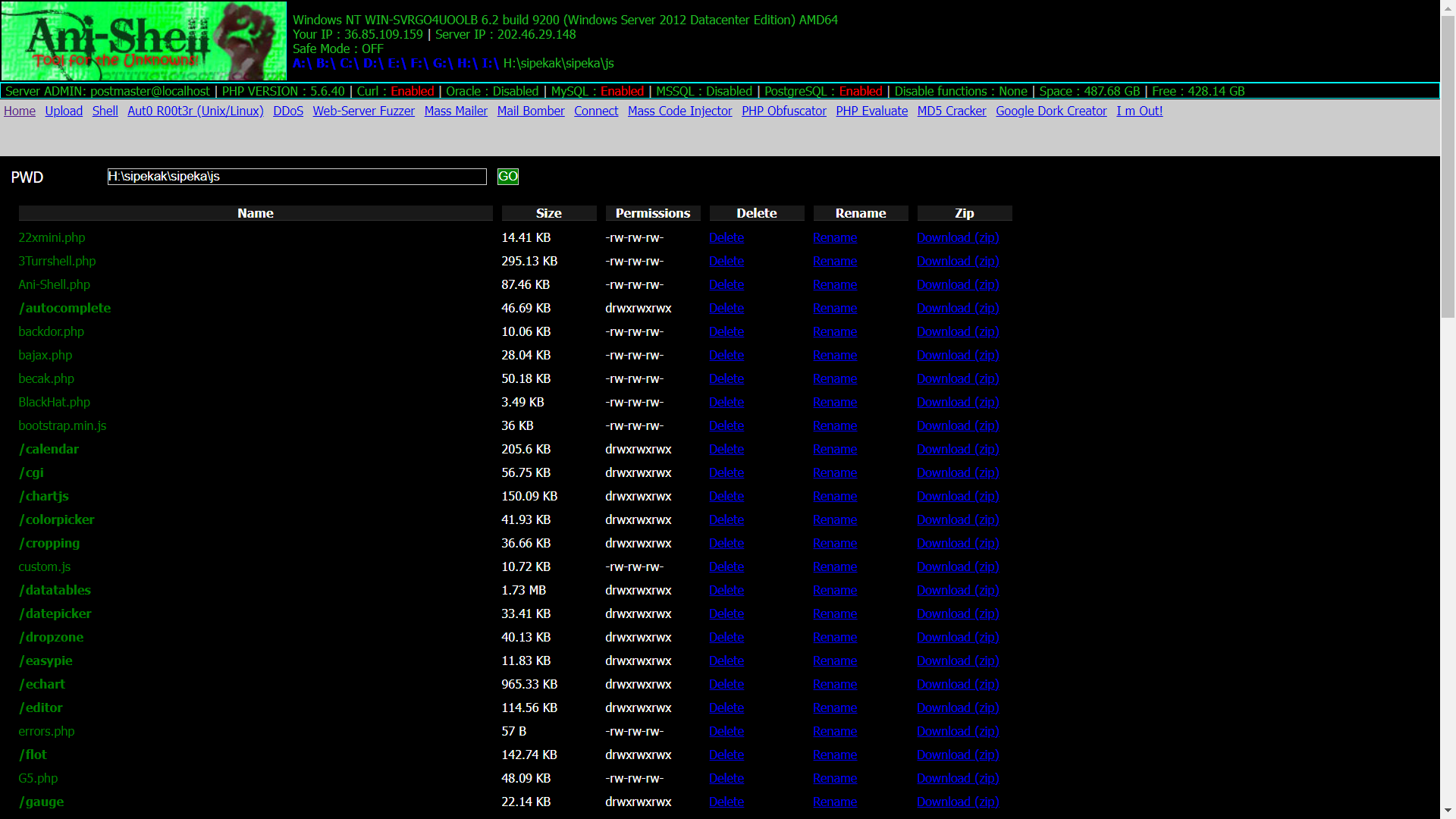Download zip of the /gauge folder
The image size is (1456, 819).
[x=958, y=802]
